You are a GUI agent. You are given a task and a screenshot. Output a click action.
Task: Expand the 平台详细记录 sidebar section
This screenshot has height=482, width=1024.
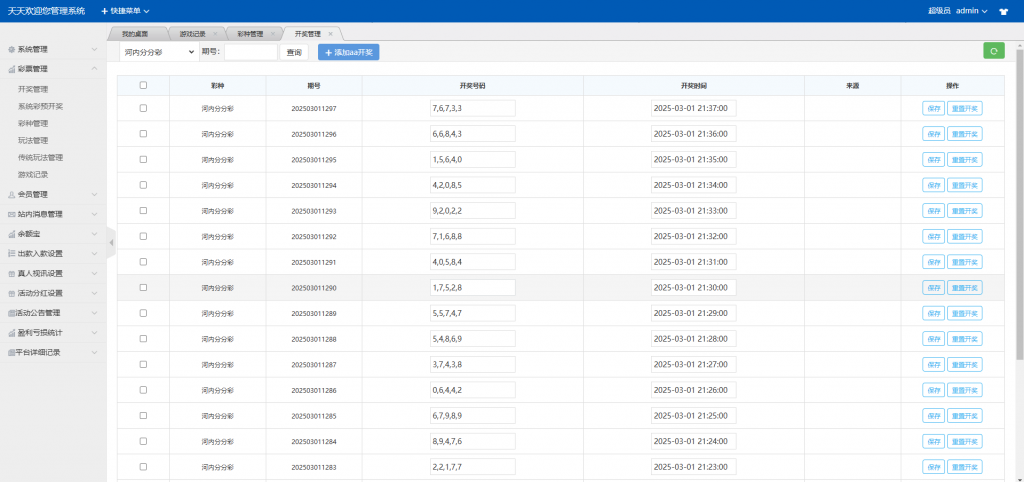pyautogui.click(x=53, y=352)
